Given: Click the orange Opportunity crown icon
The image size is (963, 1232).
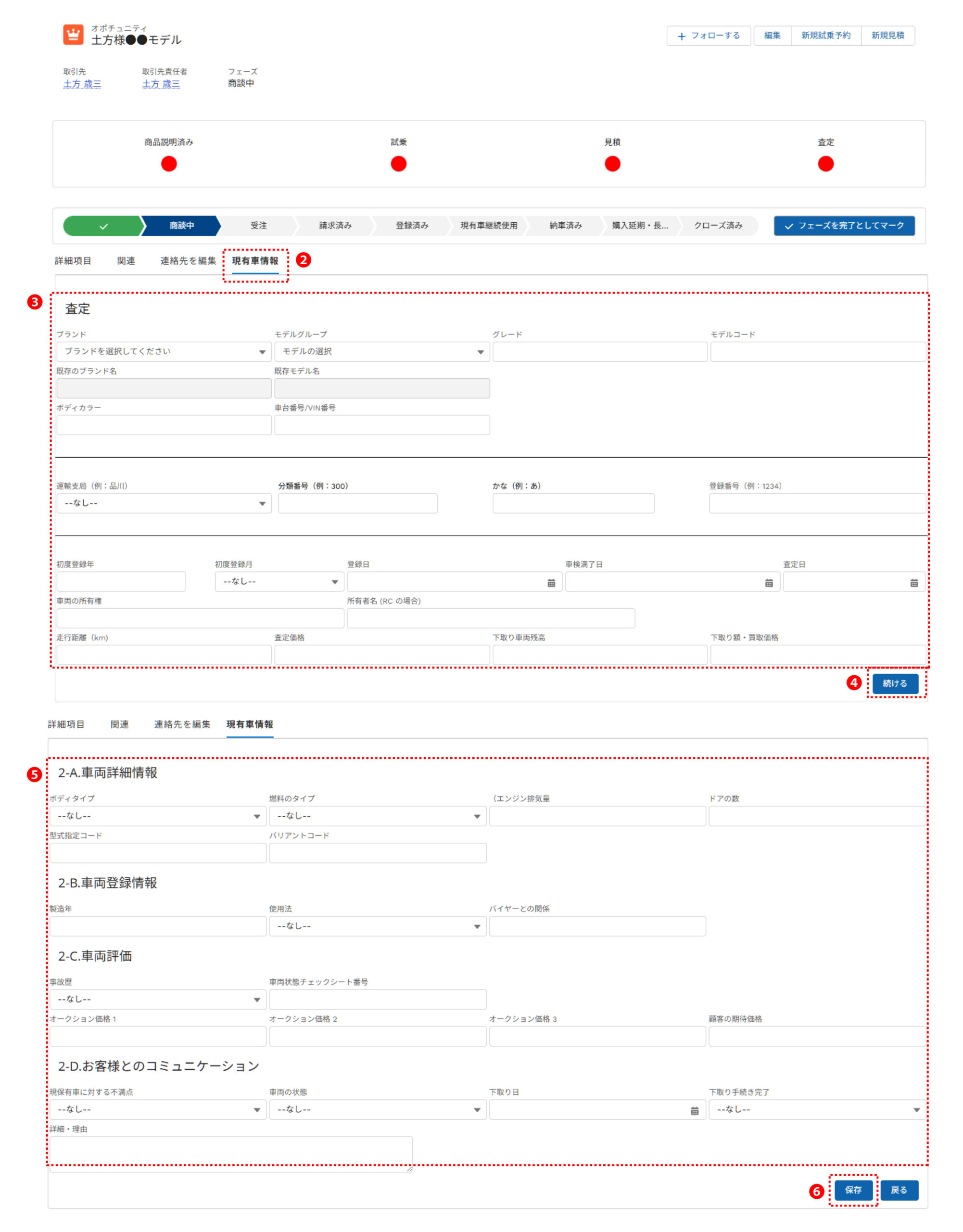Looking at the screenshot, I should pyautogui.click(x=73, y=35).
